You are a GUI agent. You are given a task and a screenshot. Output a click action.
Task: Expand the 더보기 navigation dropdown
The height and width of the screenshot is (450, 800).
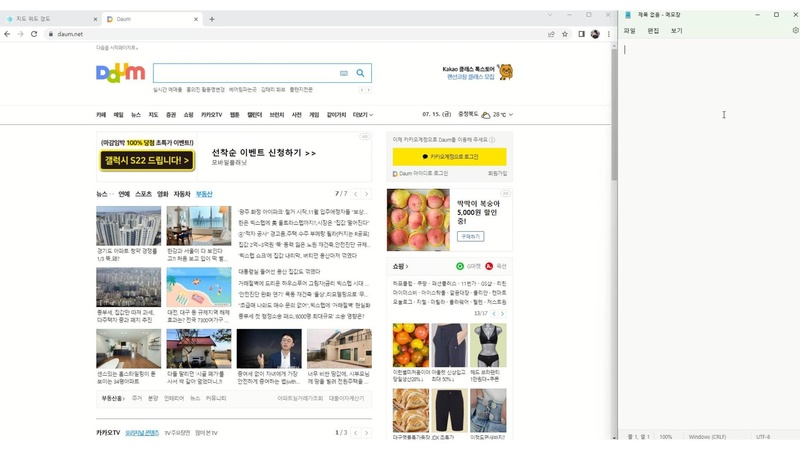coord(363,115)
